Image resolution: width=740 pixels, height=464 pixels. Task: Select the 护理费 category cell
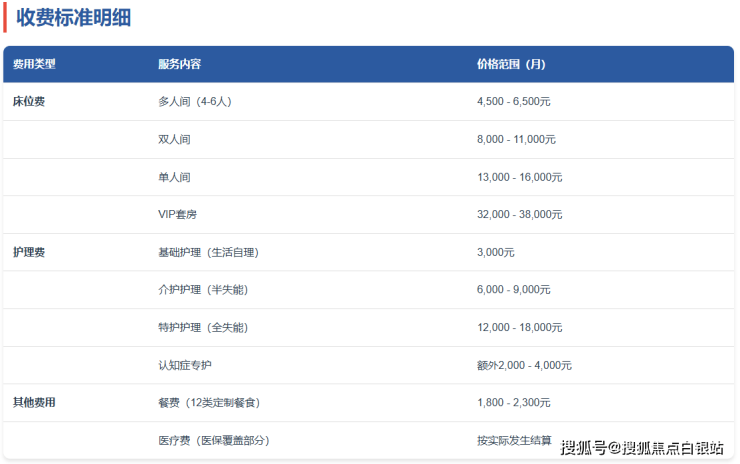28,252
